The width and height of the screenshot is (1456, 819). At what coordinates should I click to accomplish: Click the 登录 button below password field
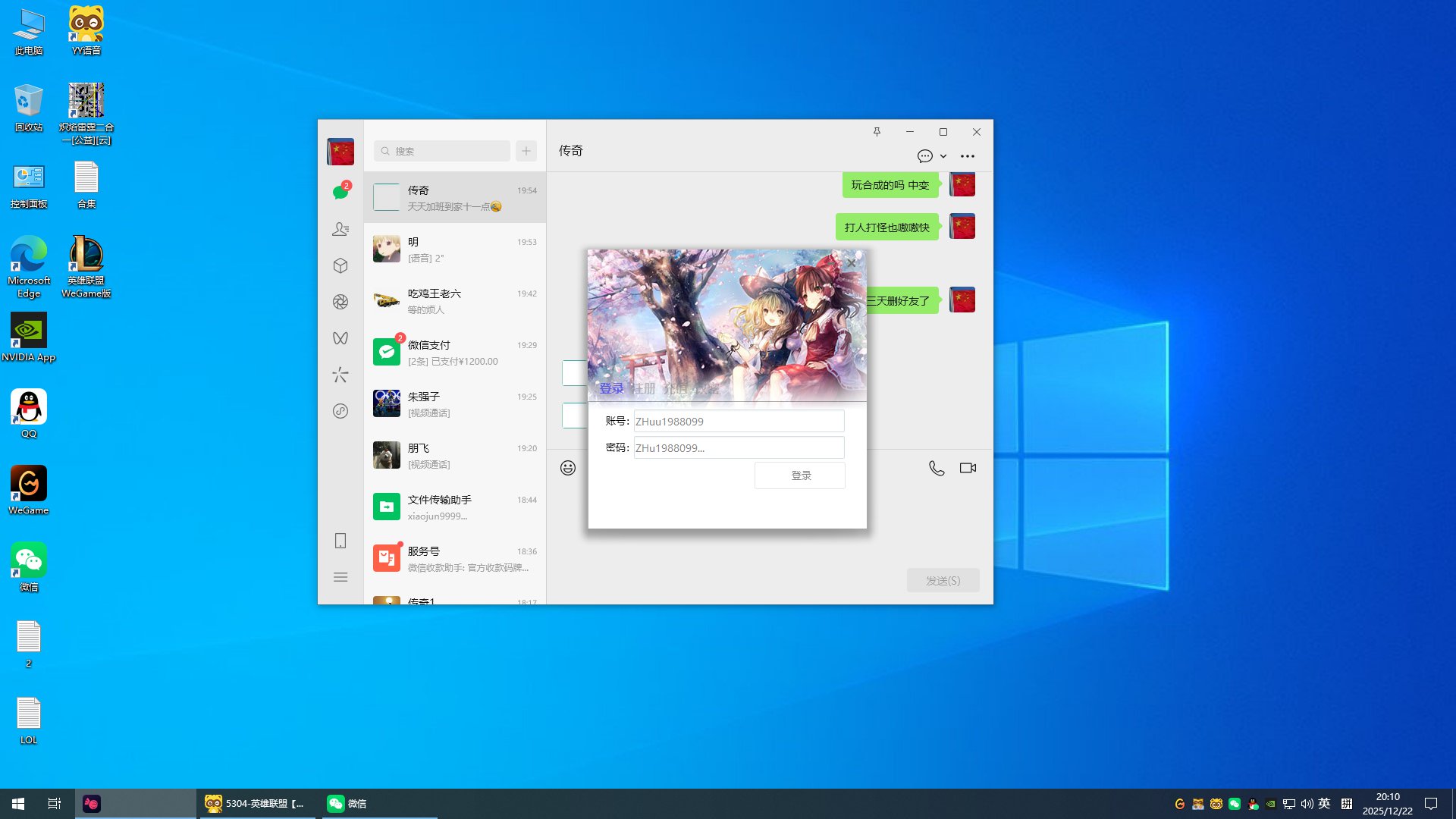(x=800, y=475)
